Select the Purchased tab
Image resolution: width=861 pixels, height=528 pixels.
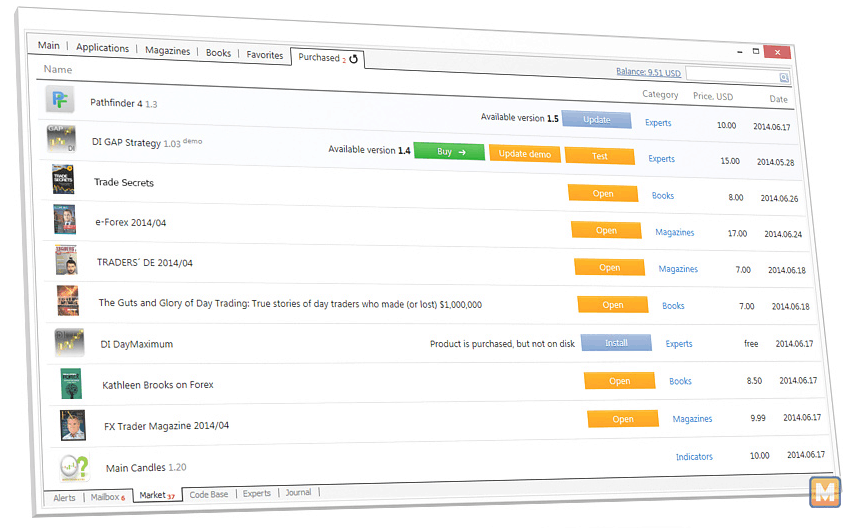pos(319,57)
